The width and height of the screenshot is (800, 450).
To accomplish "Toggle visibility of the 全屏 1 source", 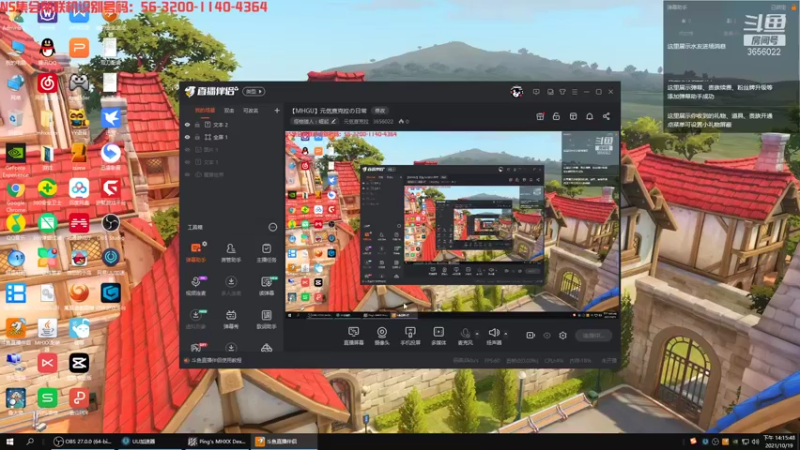I will point(187,137).
